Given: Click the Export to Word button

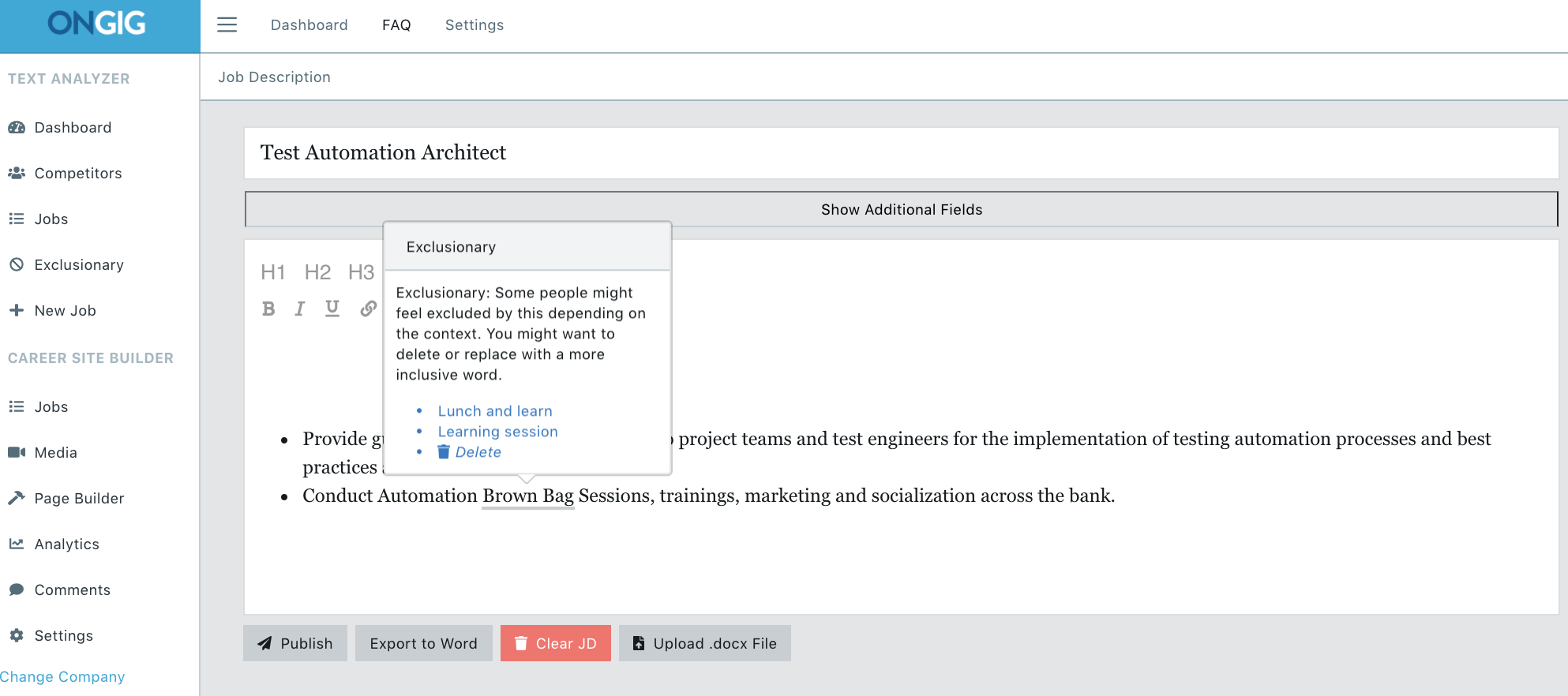Looking at the screenshot, I should (423, 643).
